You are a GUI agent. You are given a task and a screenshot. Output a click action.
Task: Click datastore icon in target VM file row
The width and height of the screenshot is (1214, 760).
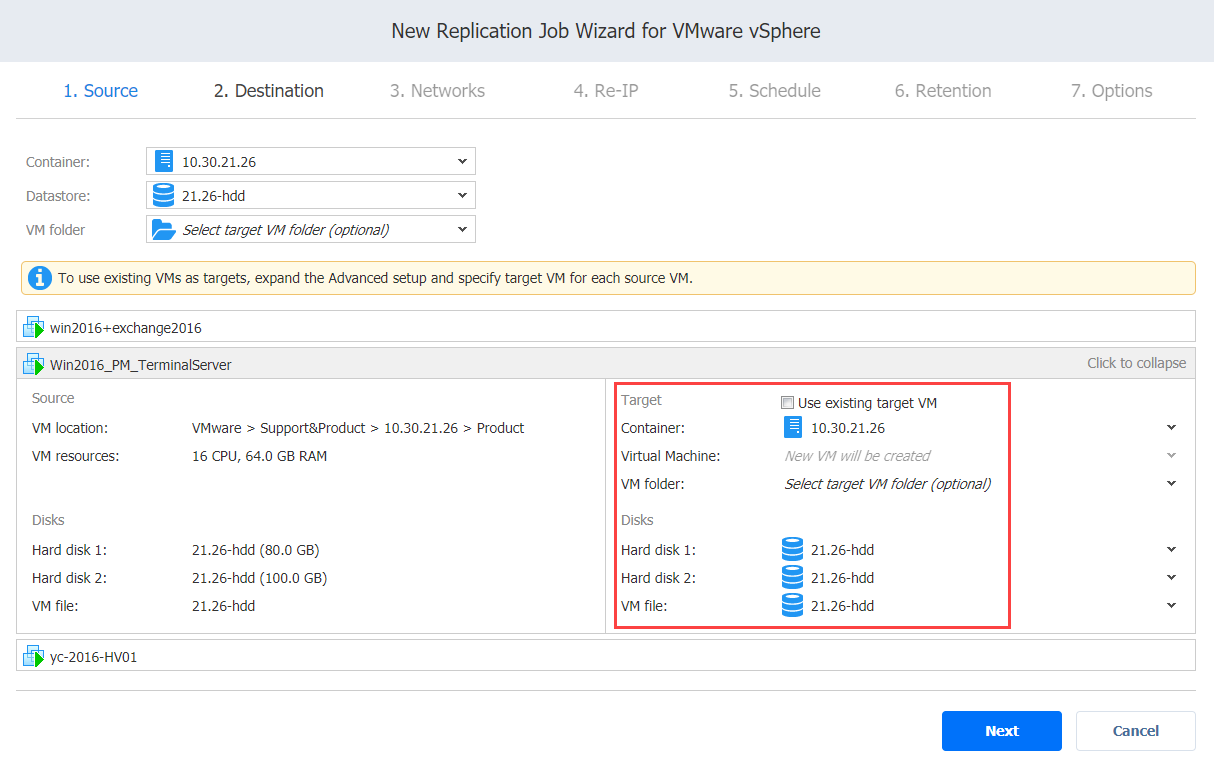point(793,605)
